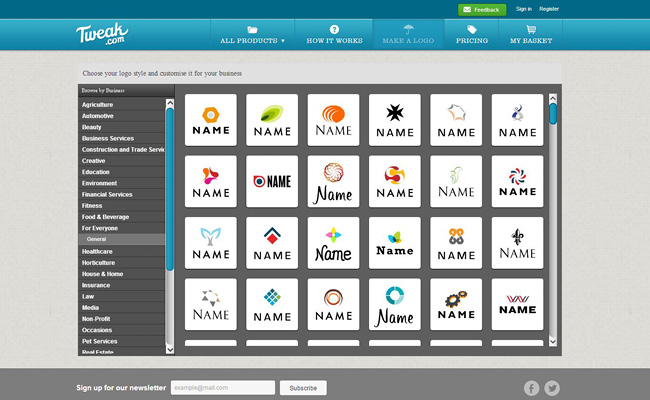The width and height of the screenshot is (650, 400).
Task: Click category list scroll down arrow
Action: click(x=170, y=350)
